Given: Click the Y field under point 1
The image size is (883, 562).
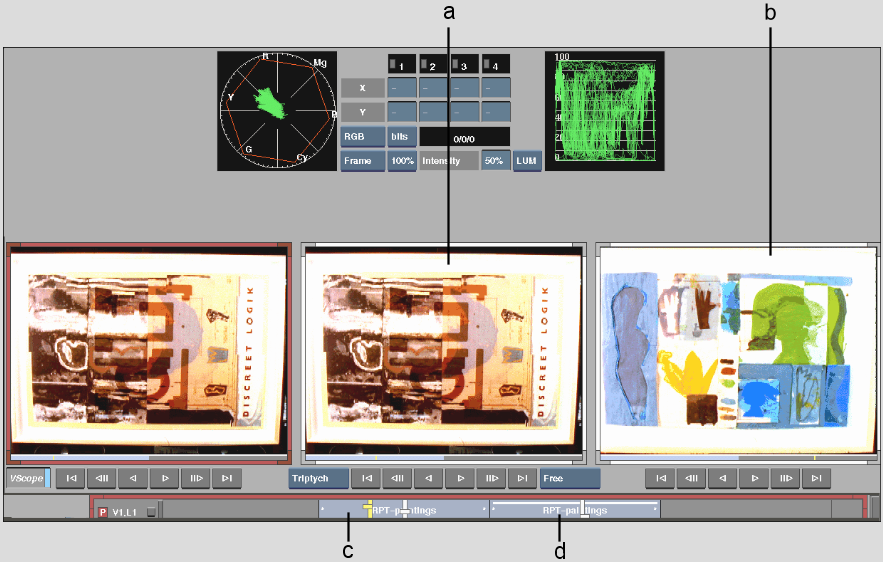Looking at the screenshot, I should click(x=402, y=112).
